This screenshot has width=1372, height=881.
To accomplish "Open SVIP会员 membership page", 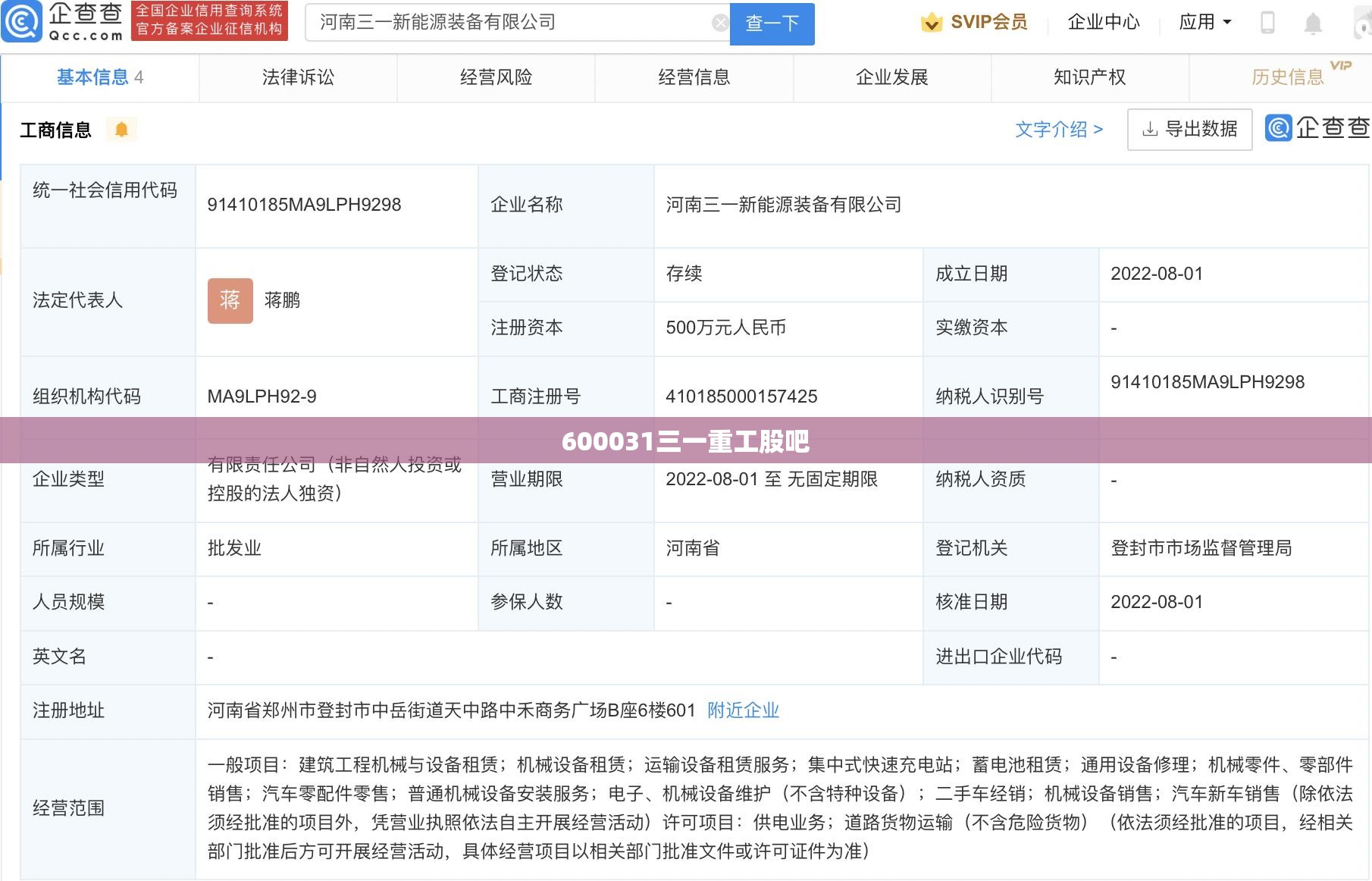I will coord(989,23).
